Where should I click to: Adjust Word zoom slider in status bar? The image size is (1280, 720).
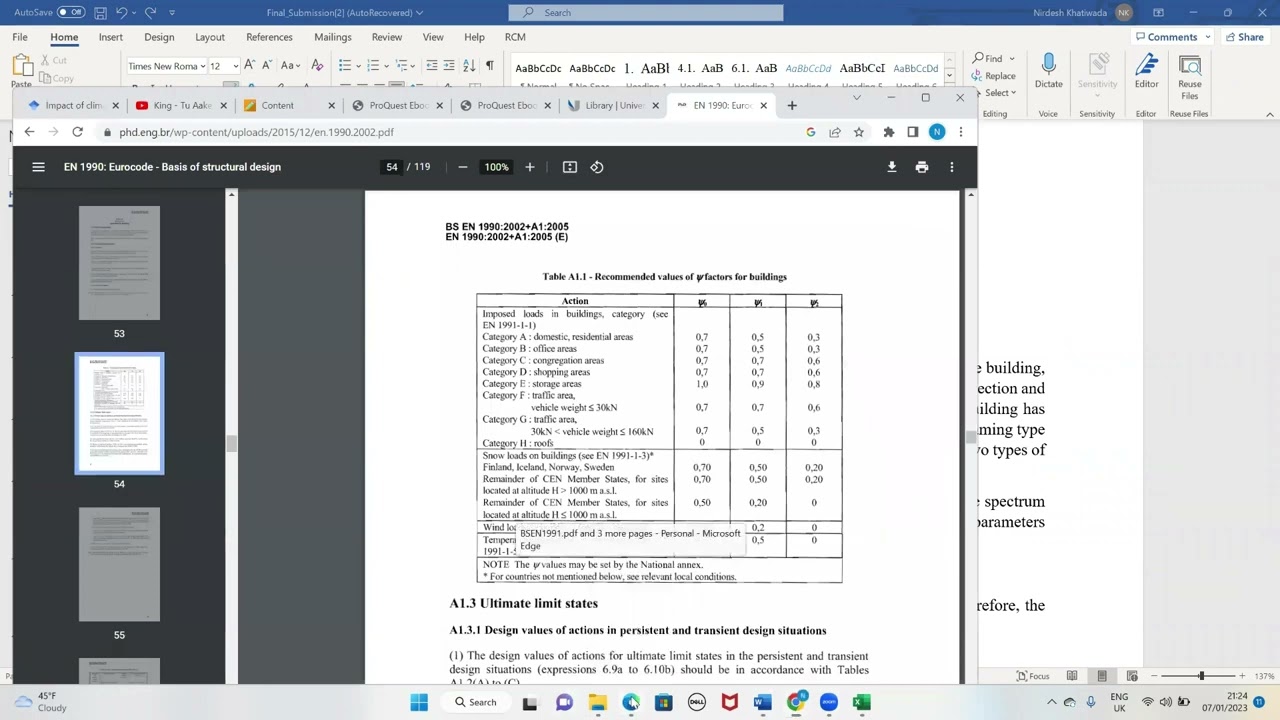(1201, 676)
